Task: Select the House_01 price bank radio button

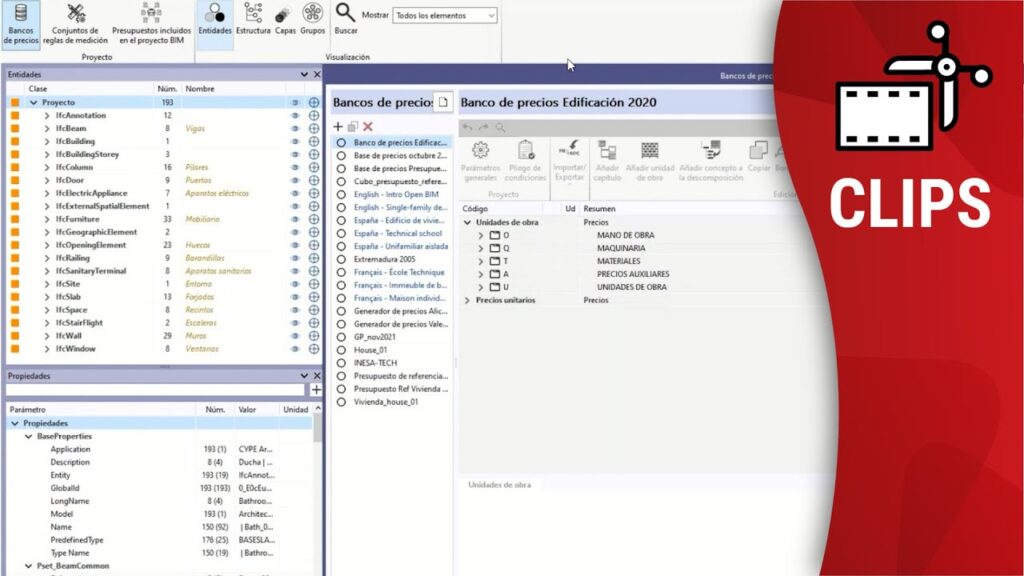Action: pyautogui.click(x=341, y=350)
